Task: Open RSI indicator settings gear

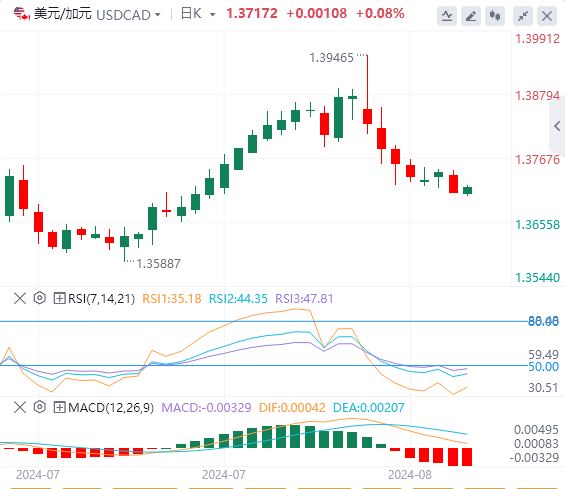Action: tap(40, 298)
